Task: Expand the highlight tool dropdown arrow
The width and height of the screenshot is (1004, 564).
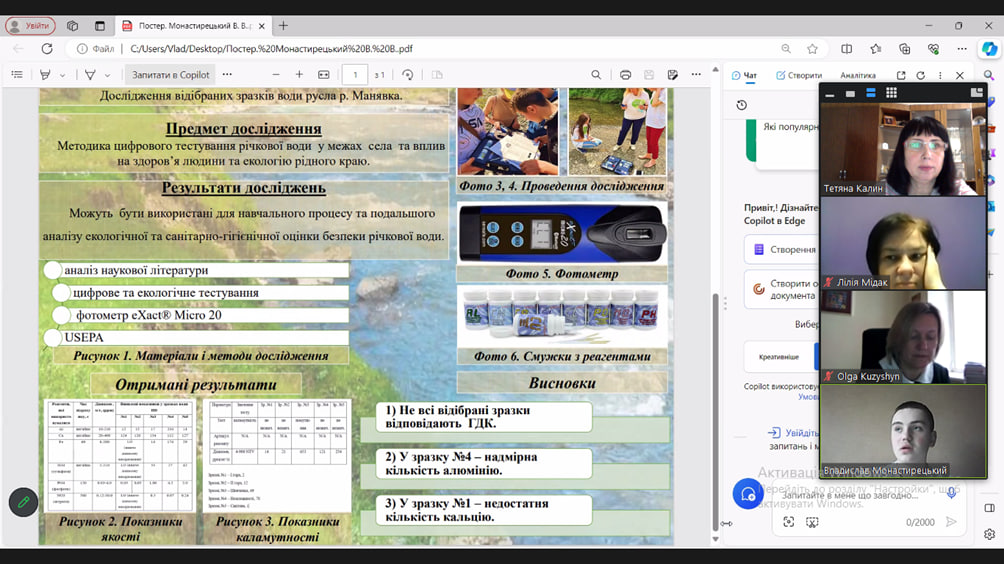Action: click(x=62, y=75)
